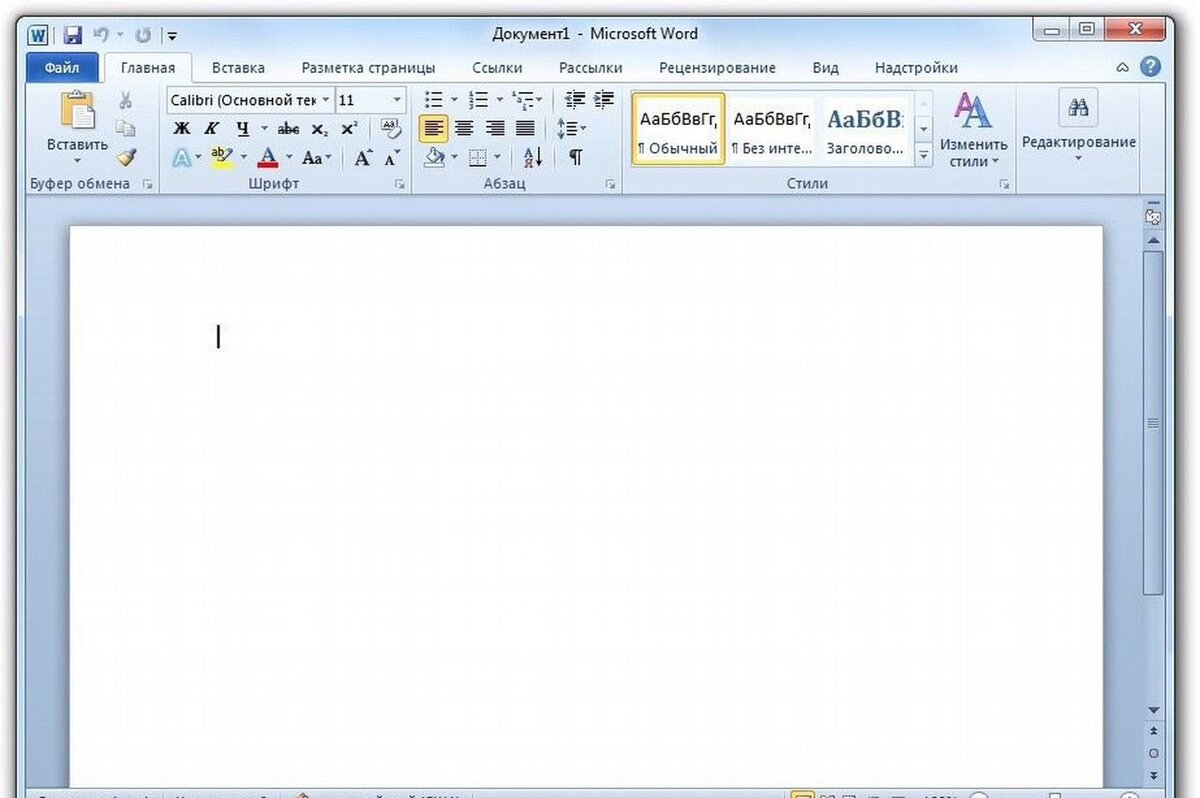The height and width of the screenshot is (798, 1200).
Task: Toggle bold formatting with Ж button
Action: tap(181, 128)
